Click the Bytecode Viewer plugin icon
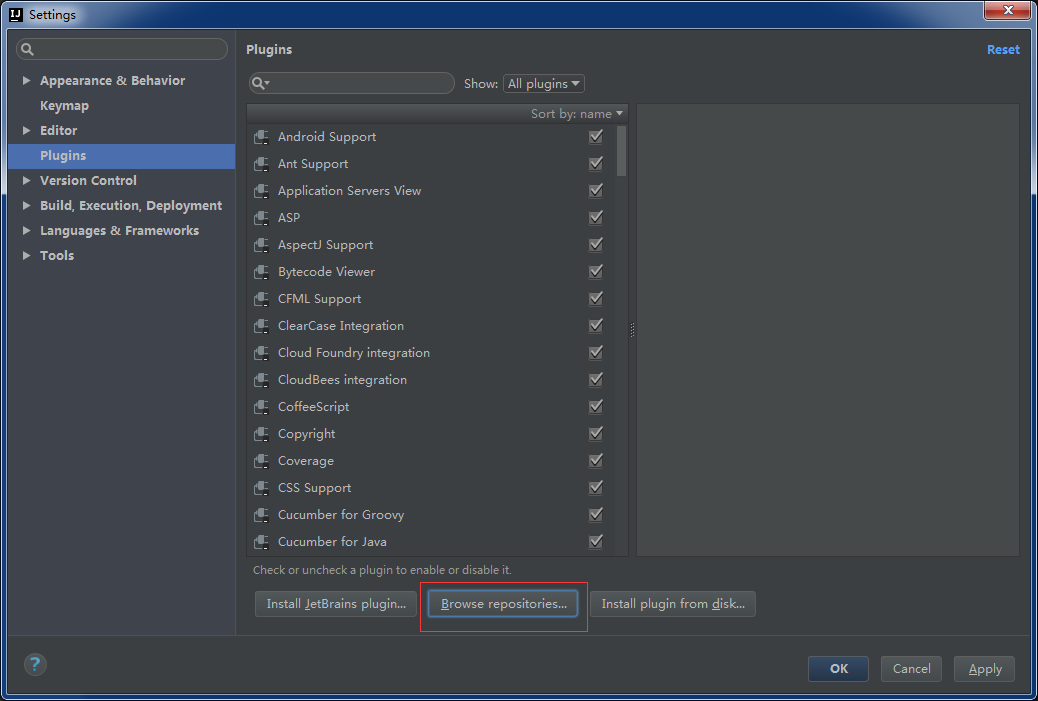 pyautogui.click(x=261, y=272)
